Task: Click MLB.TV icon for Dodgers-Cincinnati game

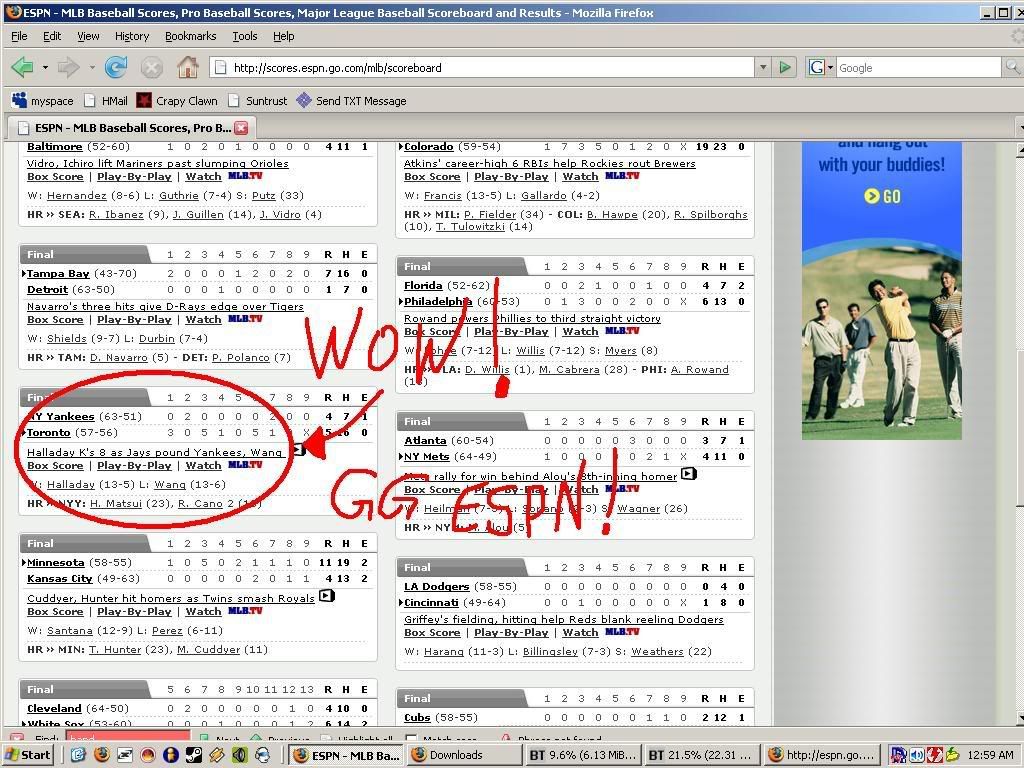Action: click(x=622, y=632)
